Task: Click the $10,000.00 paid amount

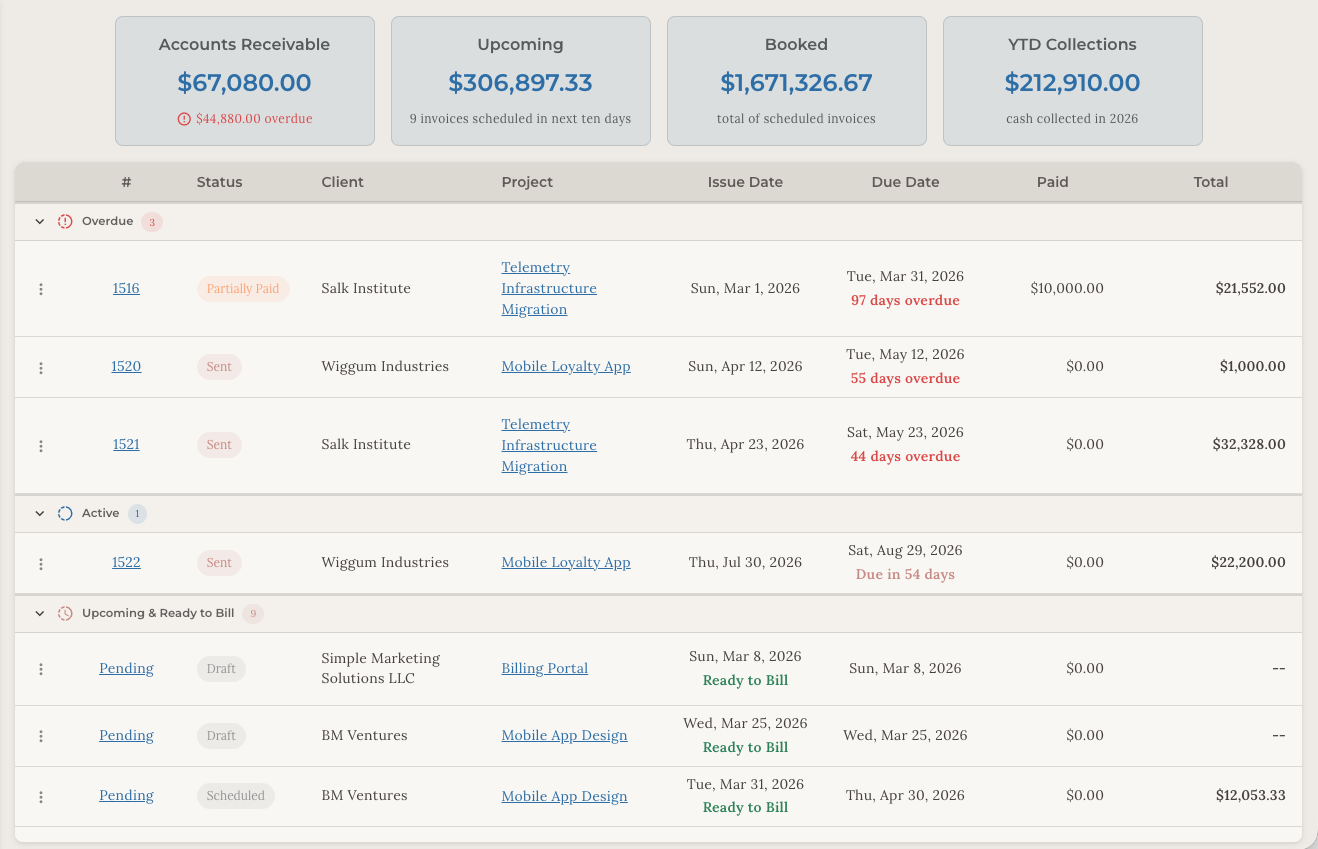Action: (1067, 288)
